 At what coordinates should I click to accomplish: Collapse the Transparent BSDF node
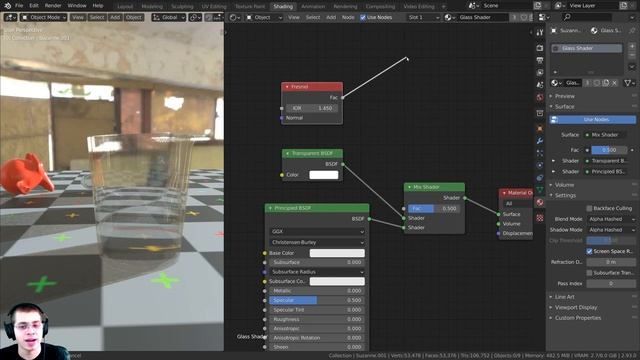(x=287, y=153)
